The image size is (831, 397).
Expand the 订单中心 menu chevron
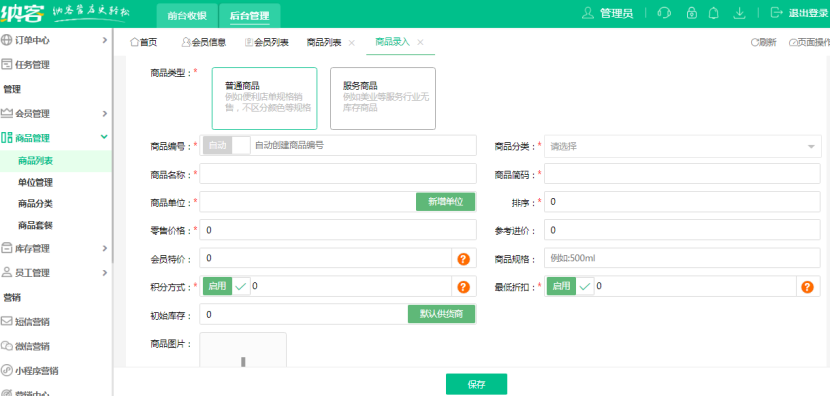tap(104, 40)
